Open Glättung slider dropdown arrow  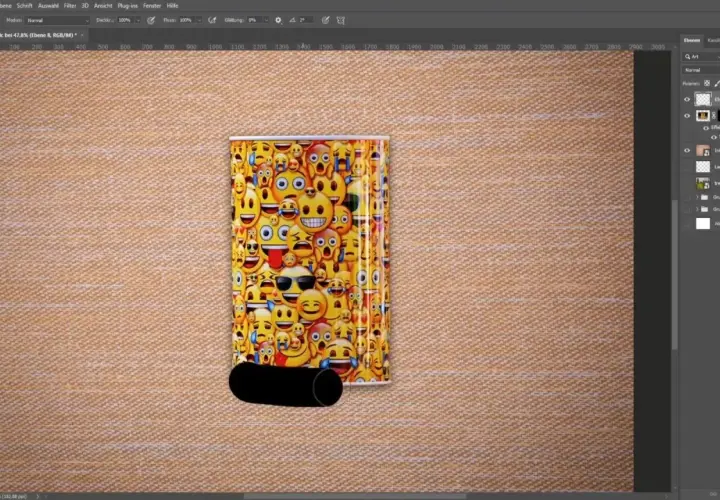pos(266,20)
